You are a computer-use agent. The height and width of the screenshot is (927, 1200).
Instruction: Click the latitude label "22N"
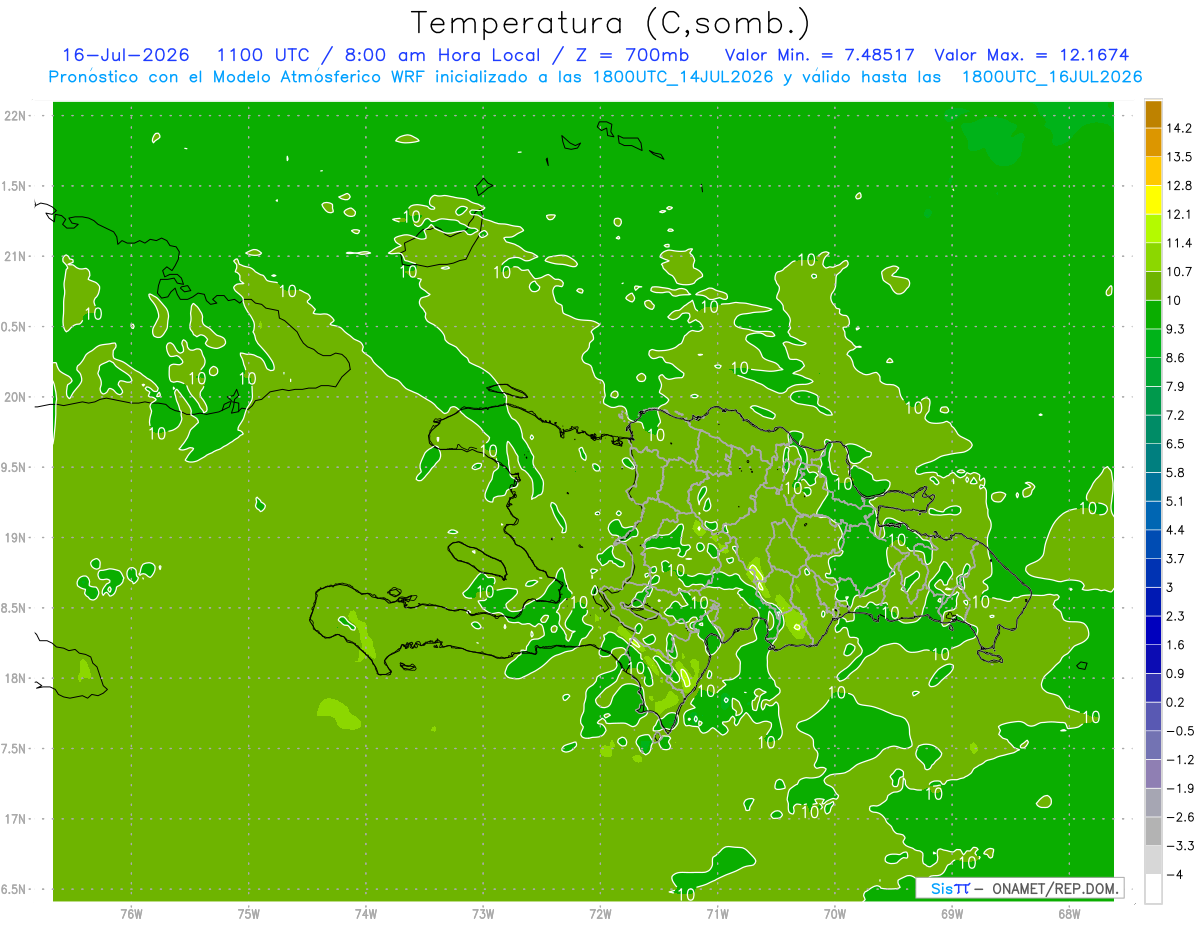pos(16,116)
